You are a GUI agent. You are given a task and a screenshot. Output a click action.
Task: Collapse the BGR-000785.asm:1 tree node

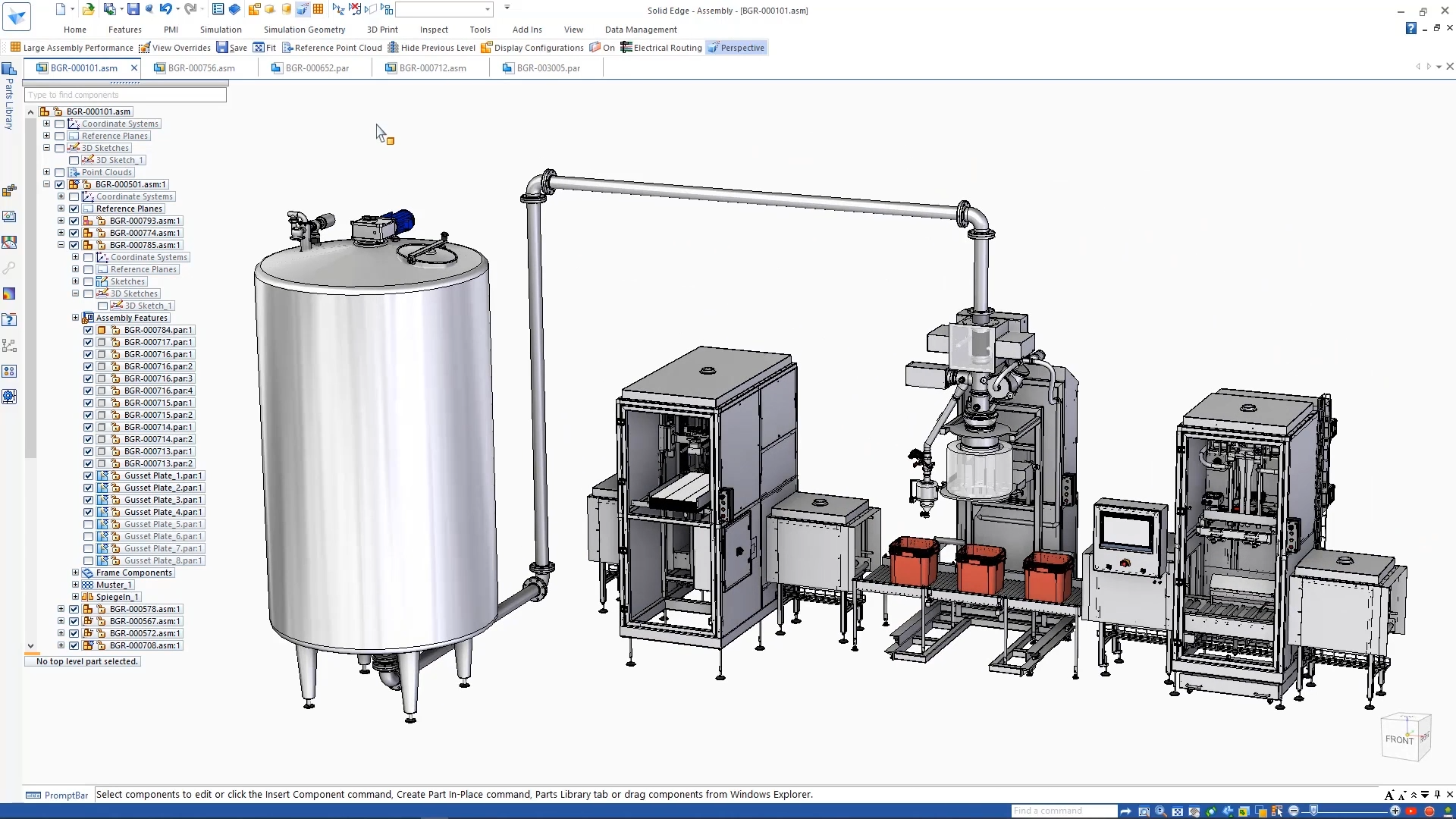point(61,245)
